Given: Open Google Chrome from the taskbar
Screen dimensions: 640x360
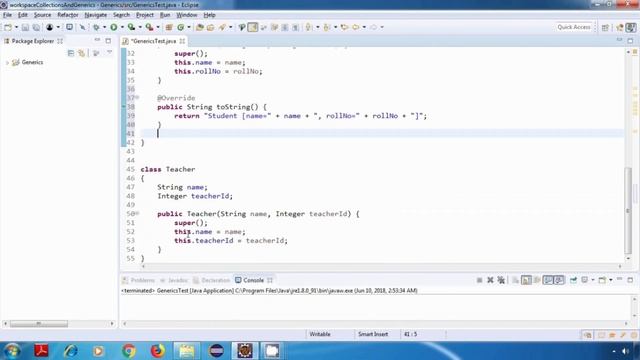Looking at the screenshot, I should click(129, 351).
